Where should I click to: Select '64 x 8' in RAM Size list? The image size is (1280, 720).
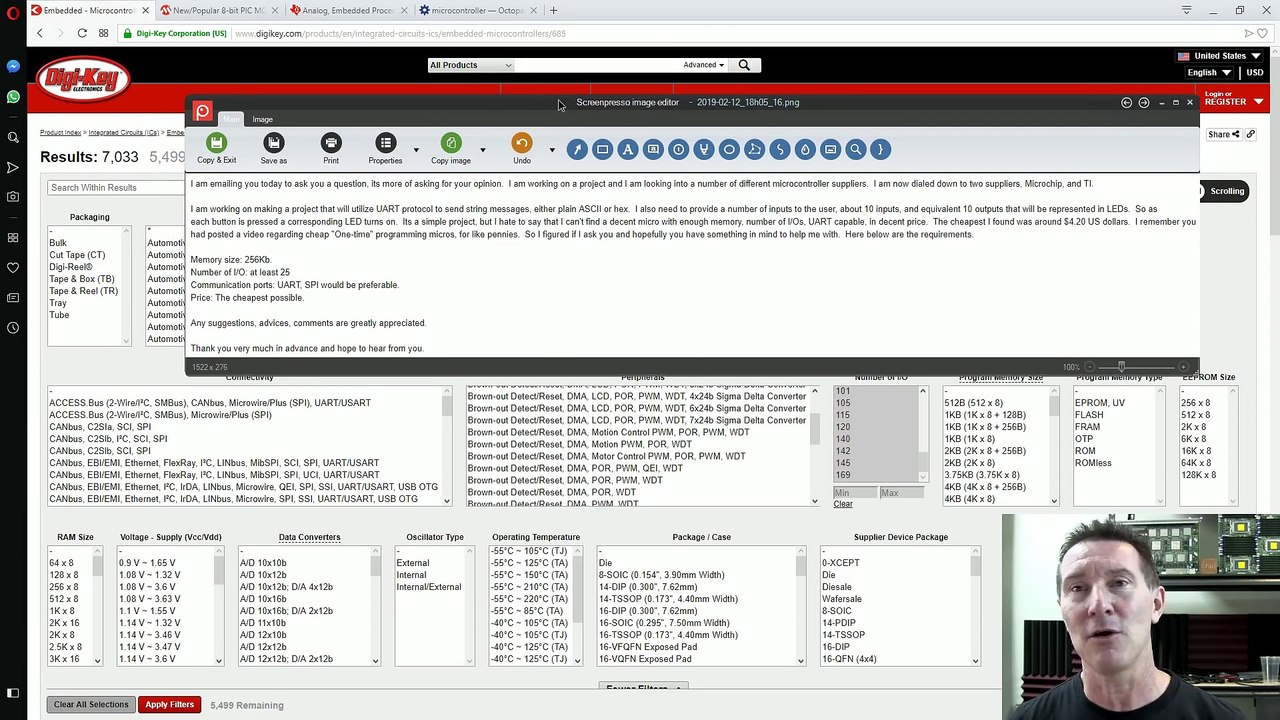(62, 563)
